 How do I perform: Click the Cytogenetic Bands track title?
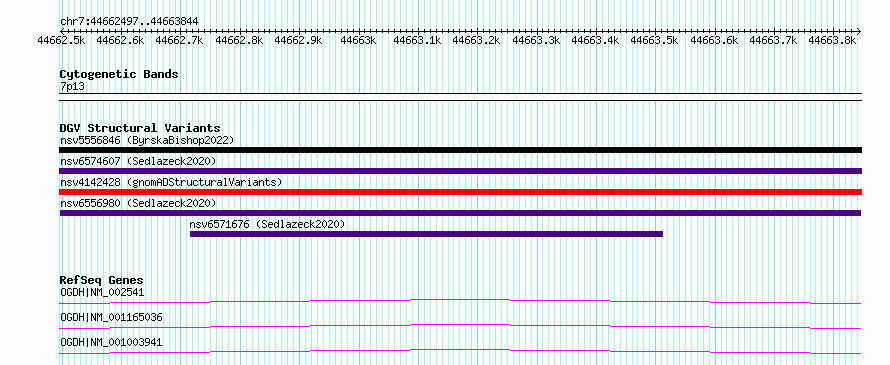pos(119,74)
